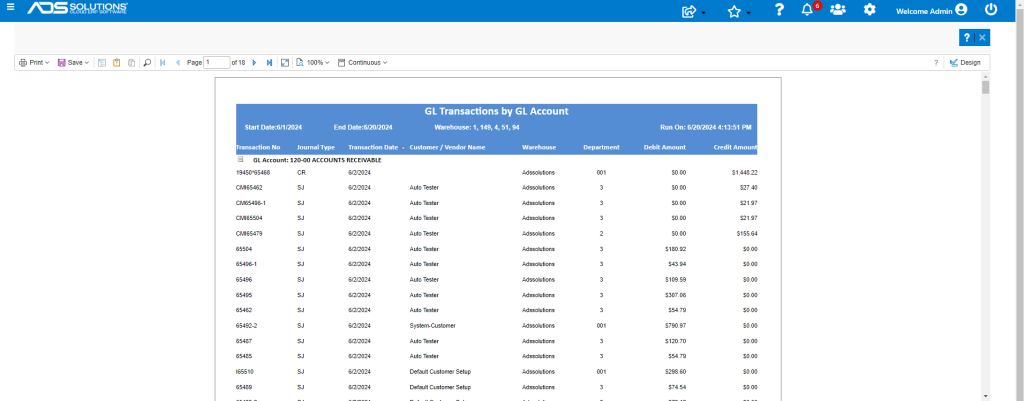Toggle full screen view
Image resolution: width=1024 pixels, height=401 pixels.
(285, 63)
